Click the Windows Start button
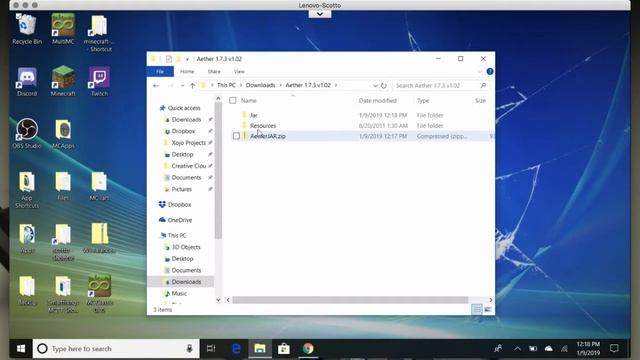Viewport: 640px width, 360px height. 21,349
